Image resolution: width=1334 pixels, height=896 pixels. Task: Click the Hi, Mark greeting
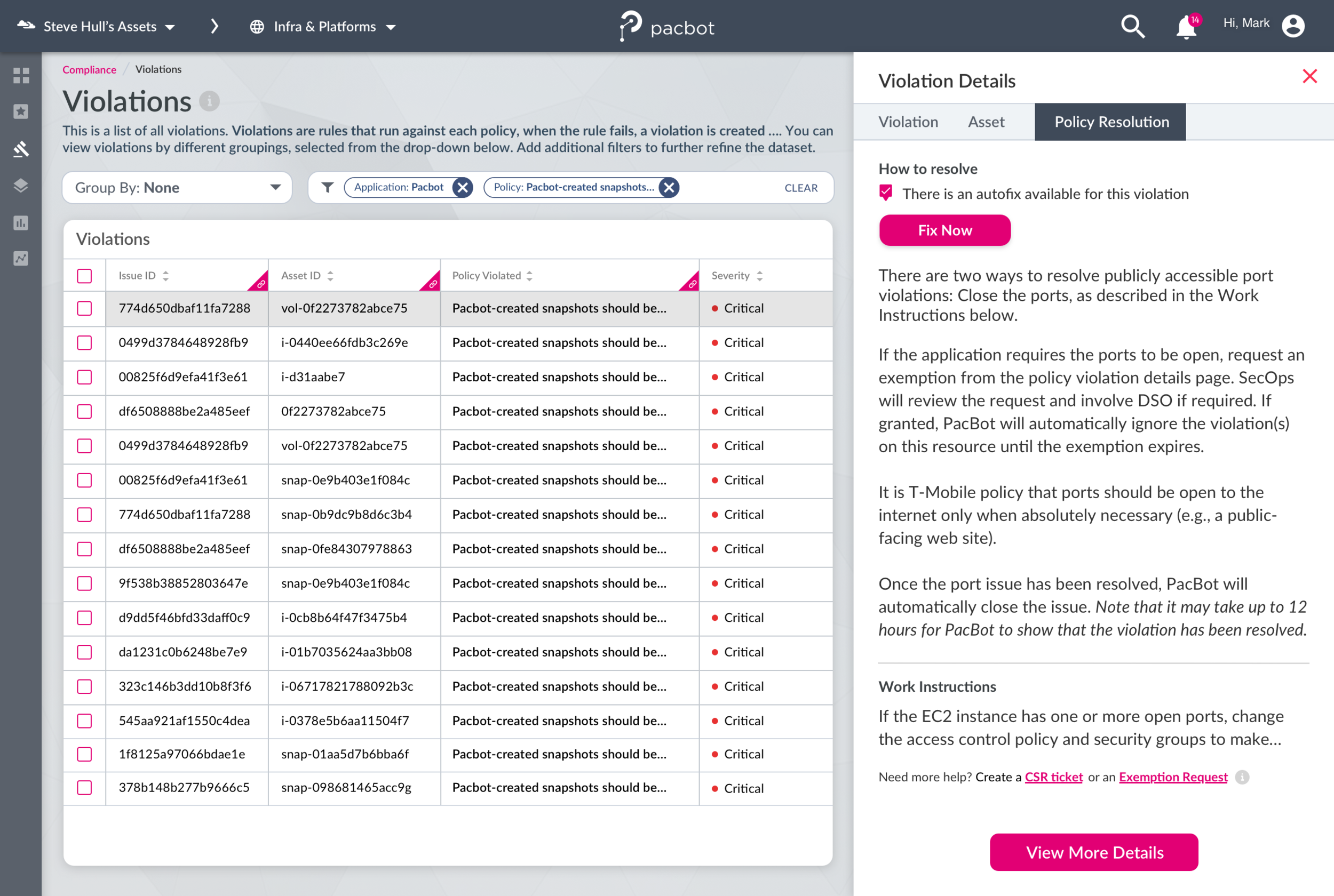pyautogui.click(x=1246, y=23)
